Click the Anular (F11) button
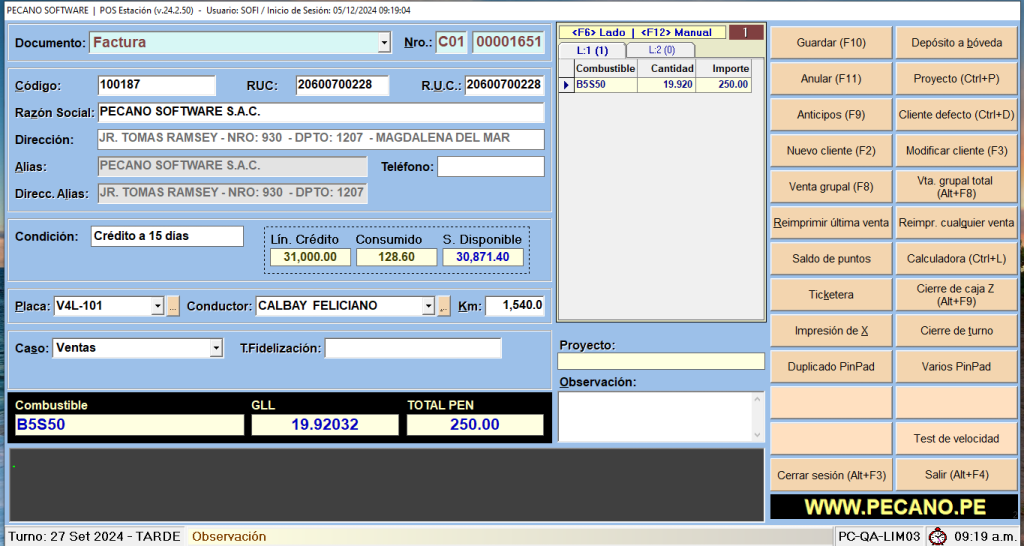Screen dimensions: 1024x546 click(830, 79)
